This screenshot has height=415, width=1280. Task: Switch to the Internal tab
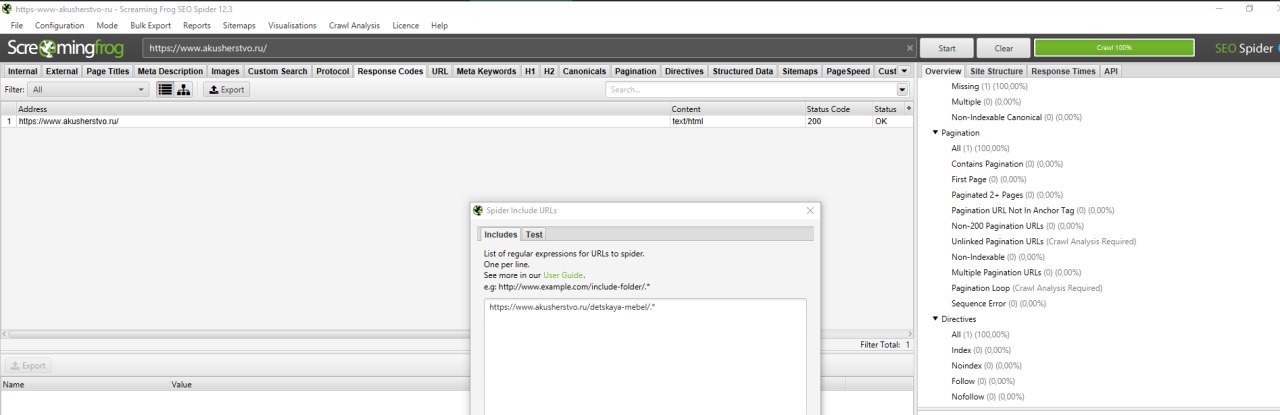tap(23, 71)
